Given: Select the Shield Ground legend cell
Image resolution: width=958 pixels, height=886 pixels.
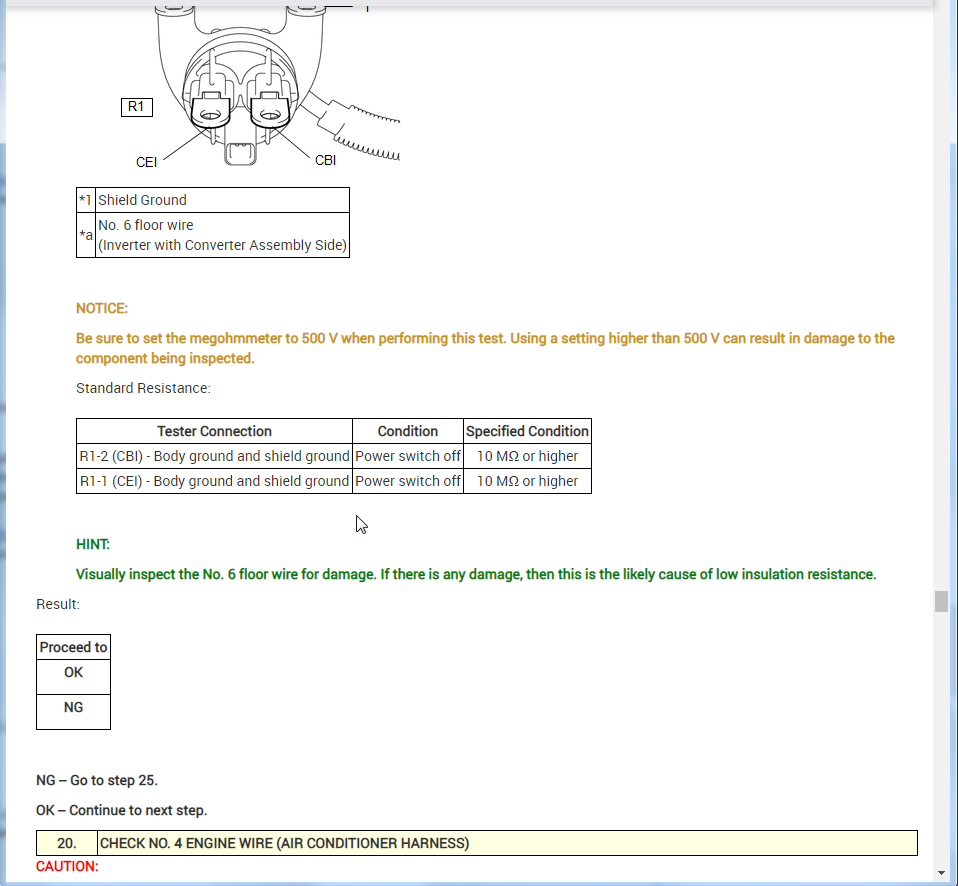Looking at the screenshot, I should (x=222, y=200).
